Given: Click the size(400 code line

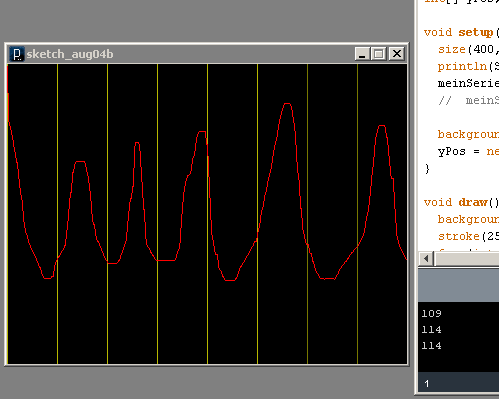Looking at the screenshot, I should (468, 49).
